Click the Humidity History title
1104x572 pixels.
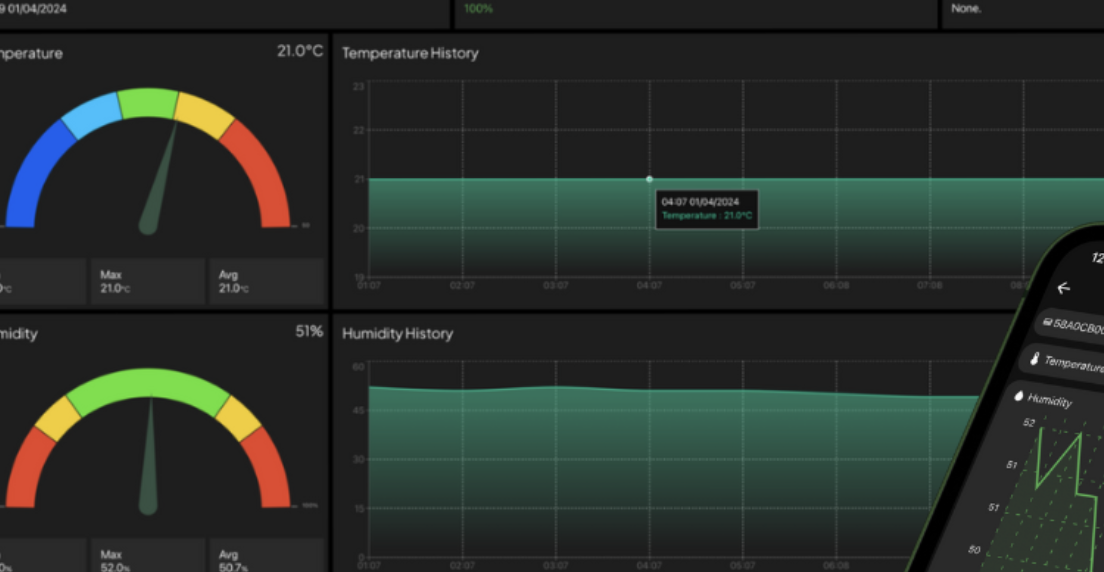pos(397,334)
